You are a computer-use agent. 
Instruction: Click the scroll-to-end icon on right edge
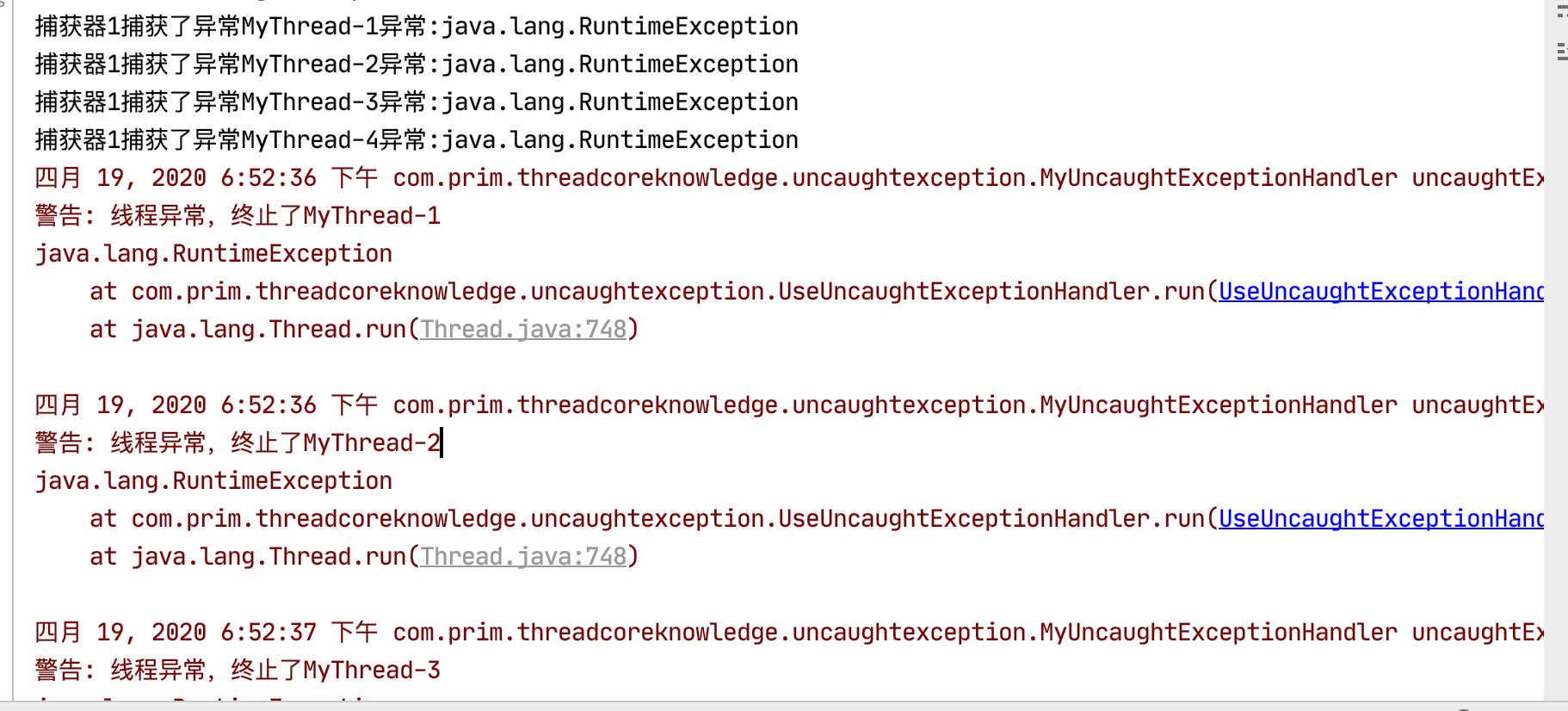[1561, 52]
